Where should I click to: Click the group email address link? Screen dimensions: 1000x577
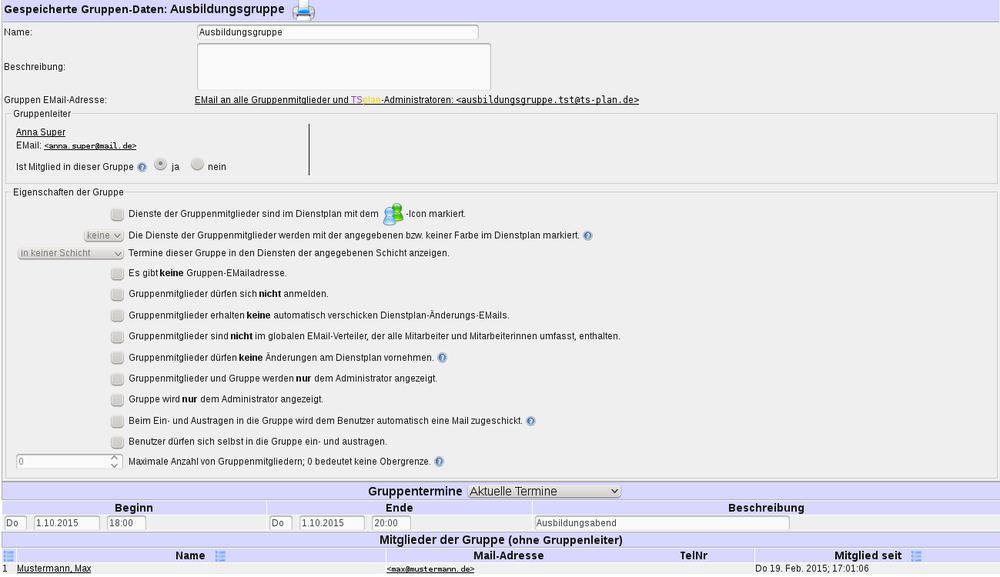pyautogui.click(x=416, y=100)
